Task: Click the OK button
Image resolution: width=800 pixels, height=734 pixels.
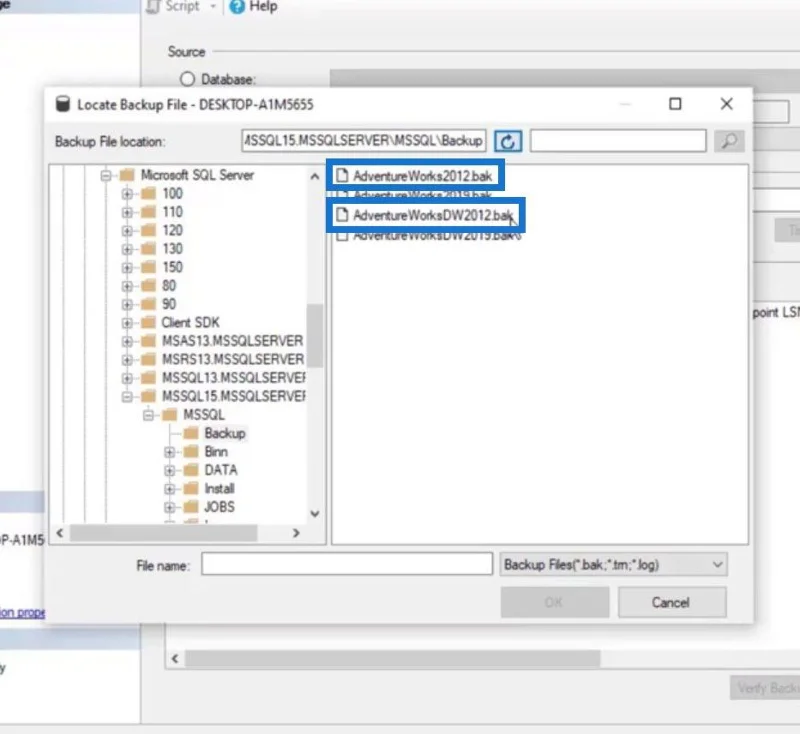Action: (555, 602)
